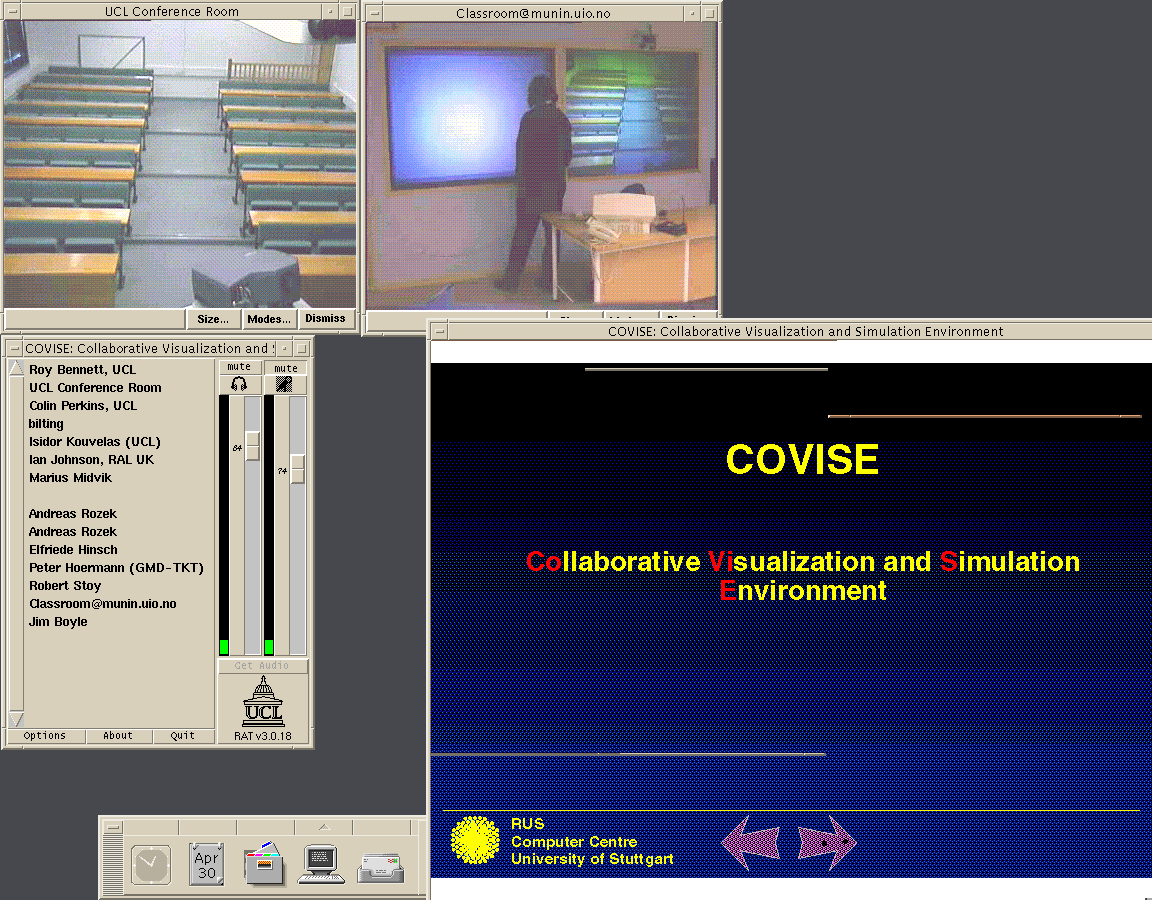Screen dimensions: 1152x900
Task: Select Roy Bennett, UCL in the participant list
Action: [82, 370]
